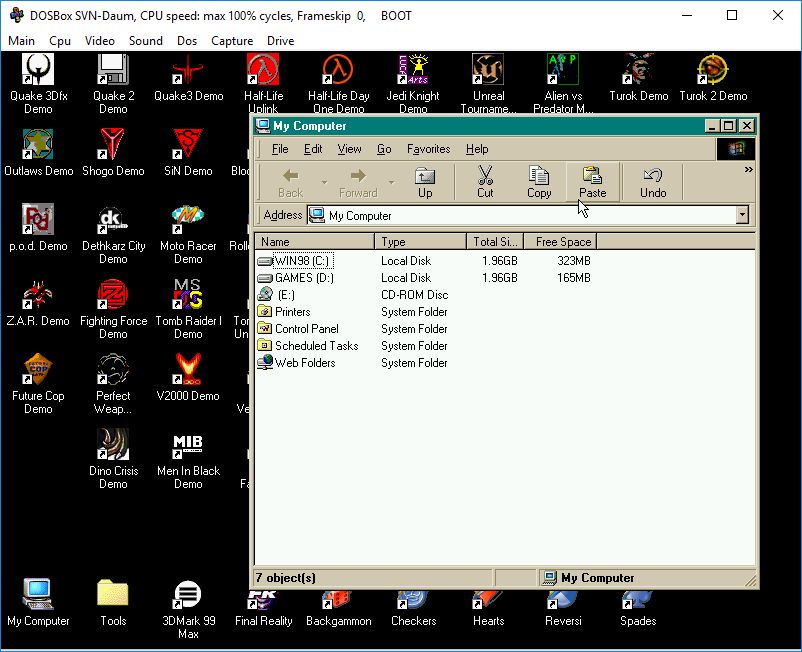Select the Undo toolbar icon

(652, 180)
